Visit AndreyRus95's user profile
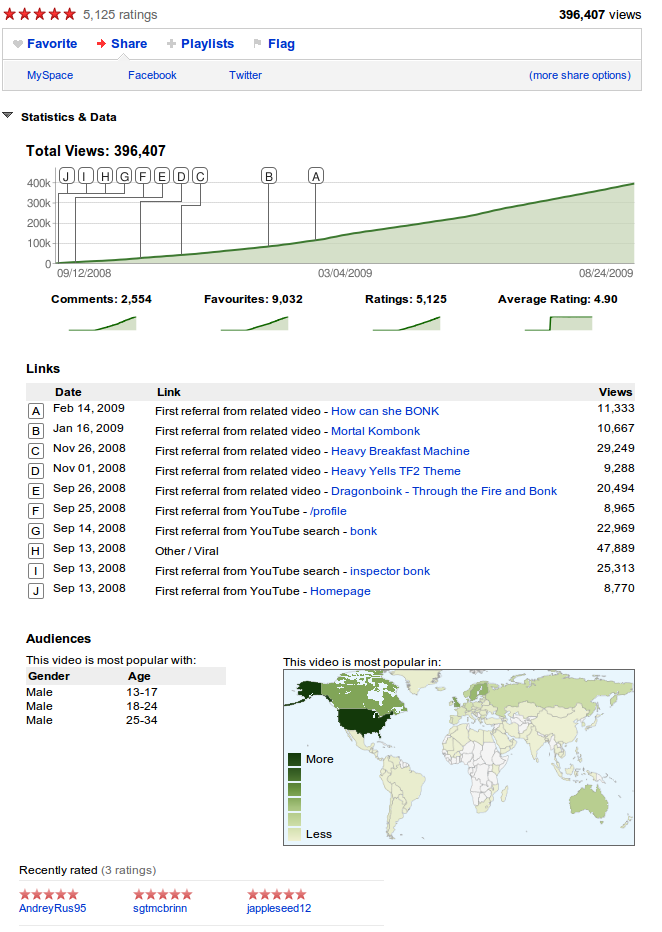Viewport: 662px width, 932px height. tap(52, 908)
